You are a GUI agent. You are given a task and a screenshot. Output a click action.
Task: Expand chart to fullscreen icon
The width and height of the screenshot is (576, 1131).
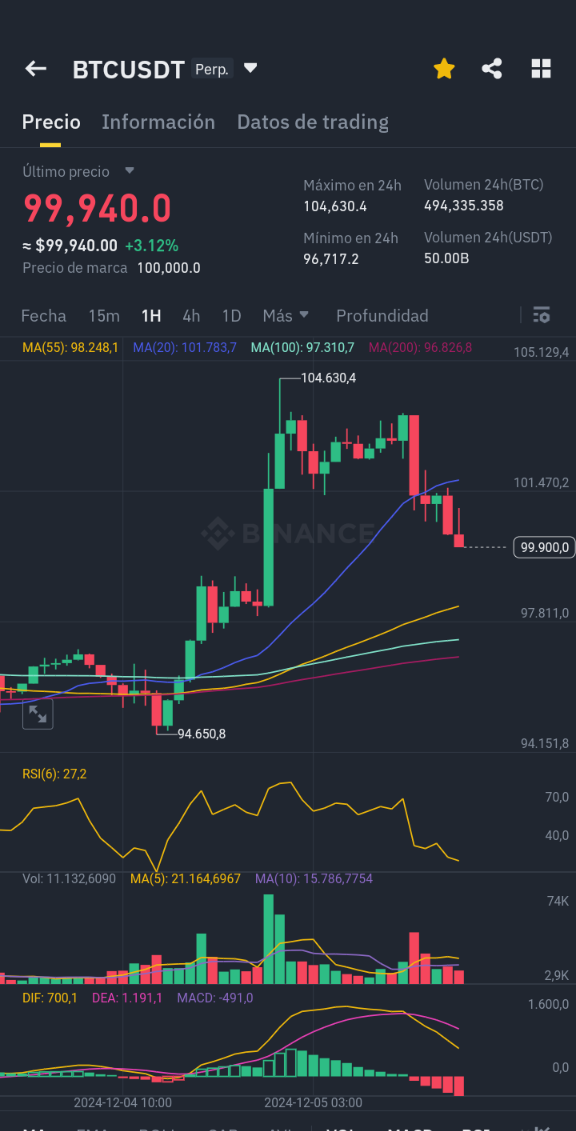[x=37, y=714]
